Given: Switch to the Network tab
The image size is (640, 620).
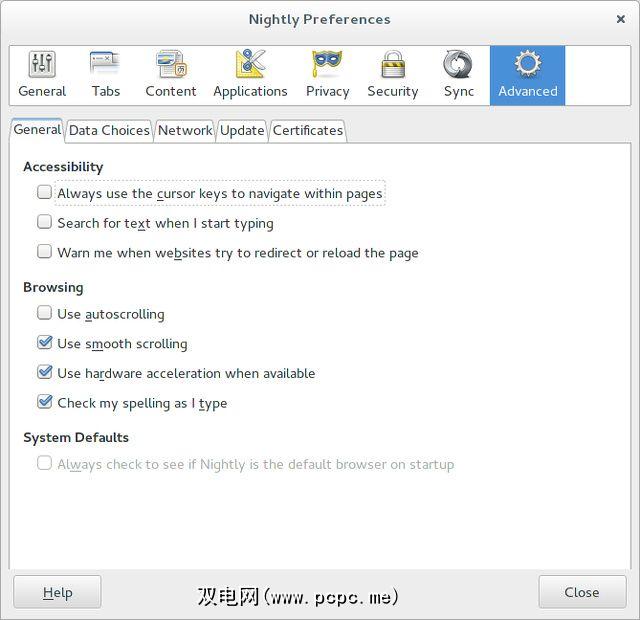Looking at the screenshot, I should coord(185,131).
